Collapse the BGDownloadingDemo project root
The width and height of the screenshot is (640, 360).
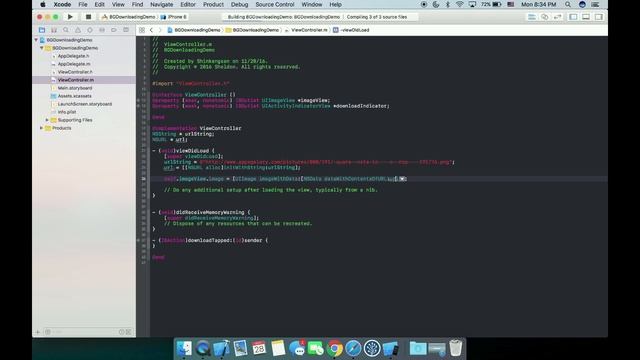(x=36, y=40)
